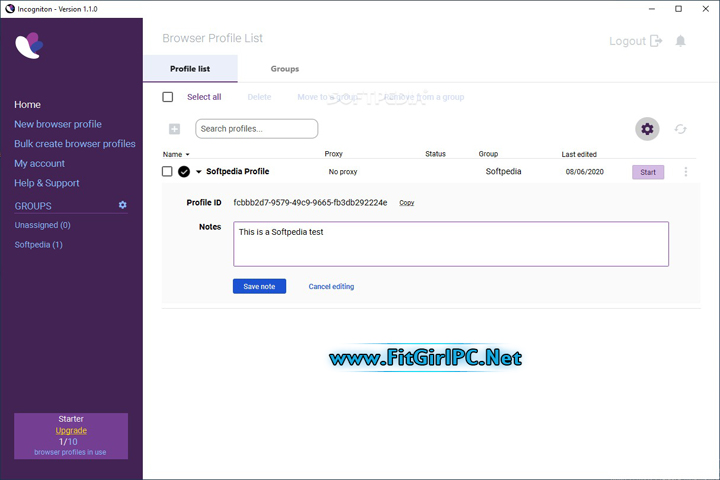
Task: Click Save note button
Action: tap(259, 286)
